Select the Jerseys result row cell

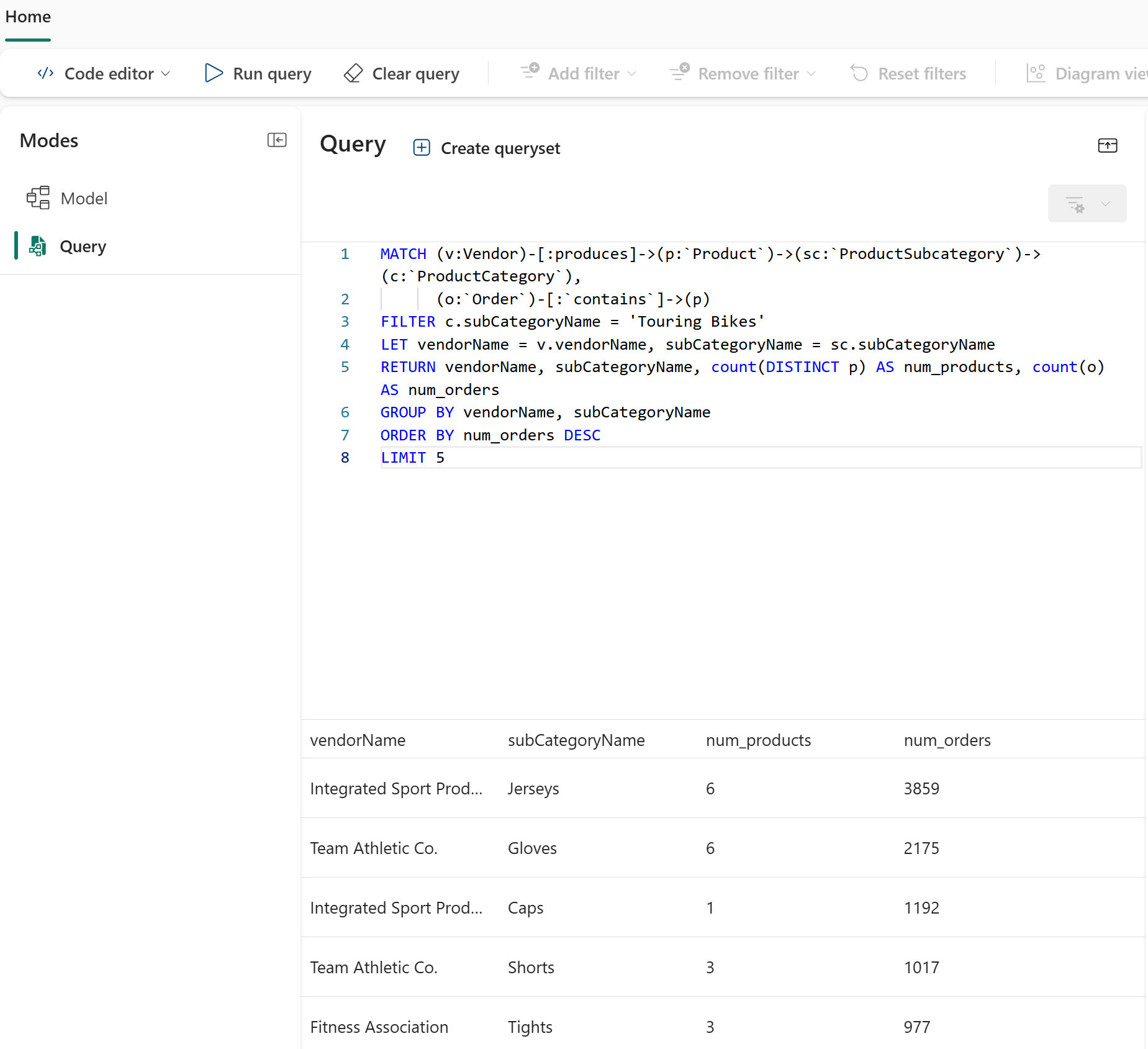coord(533,788)
